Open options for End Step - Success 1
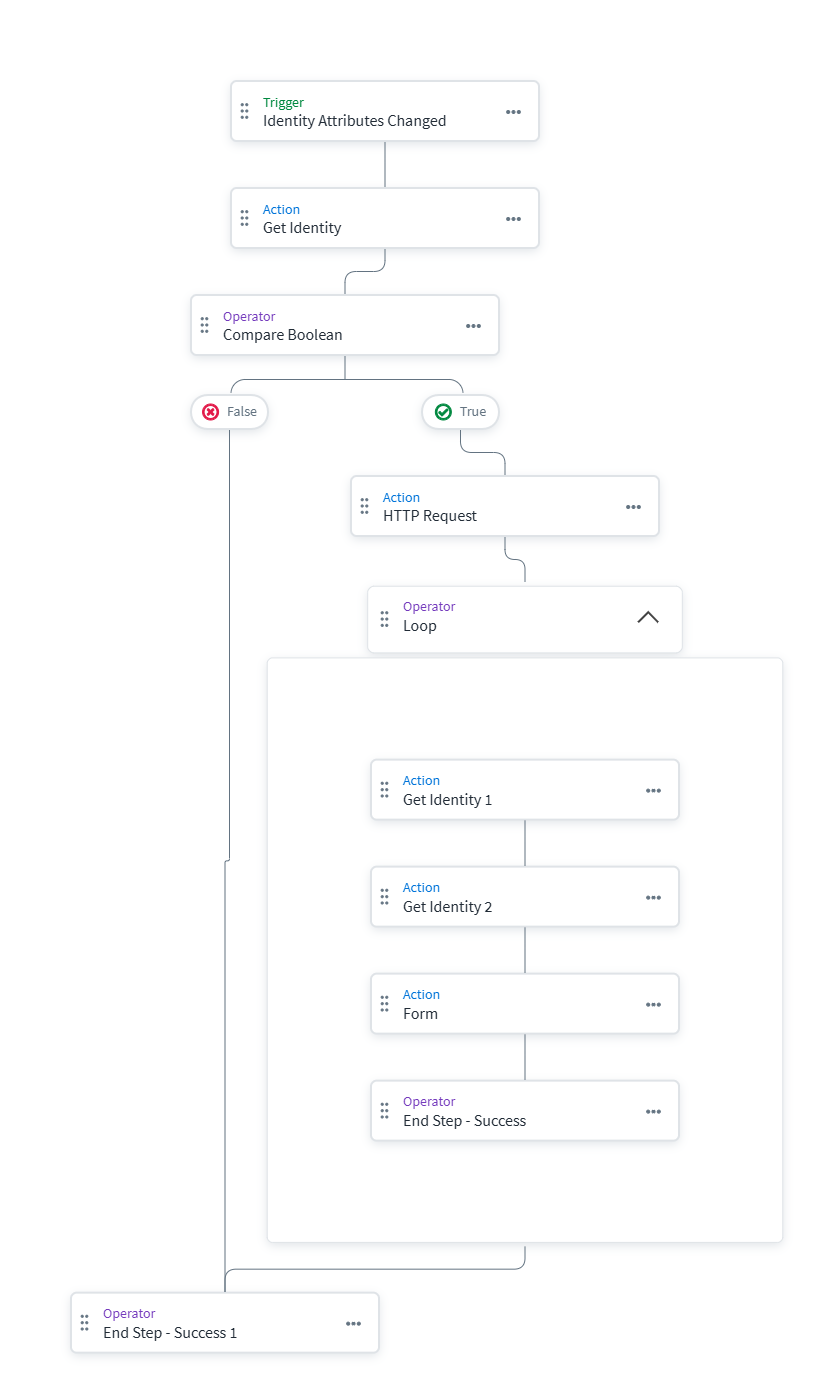 (353, 1324)
